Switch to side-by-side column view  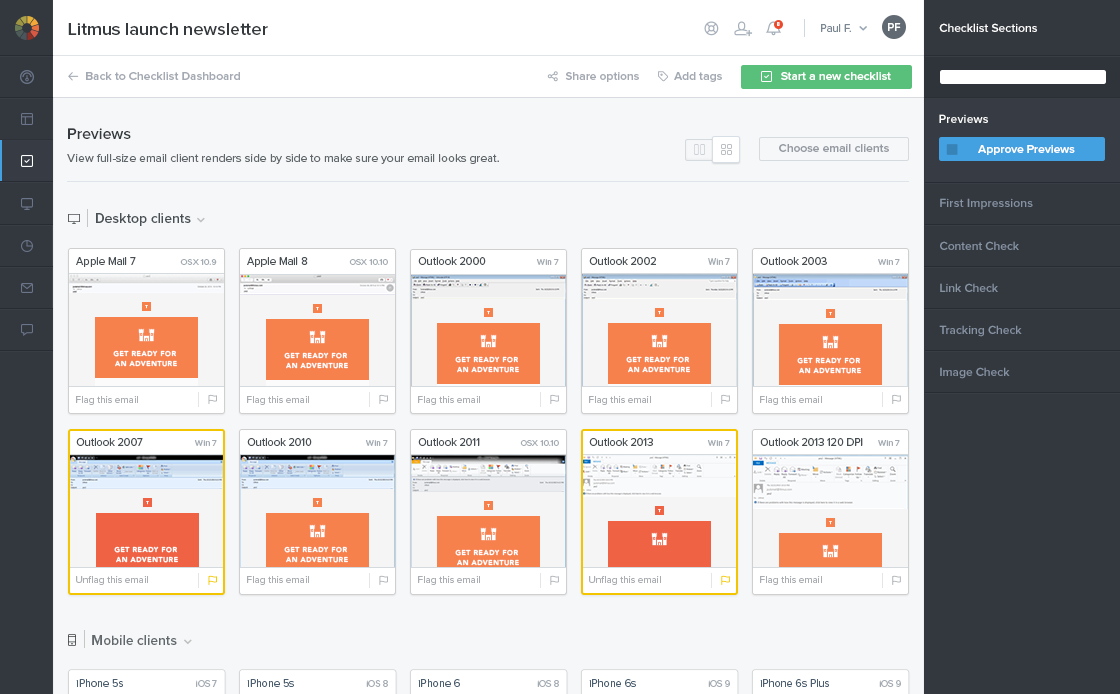699,149
